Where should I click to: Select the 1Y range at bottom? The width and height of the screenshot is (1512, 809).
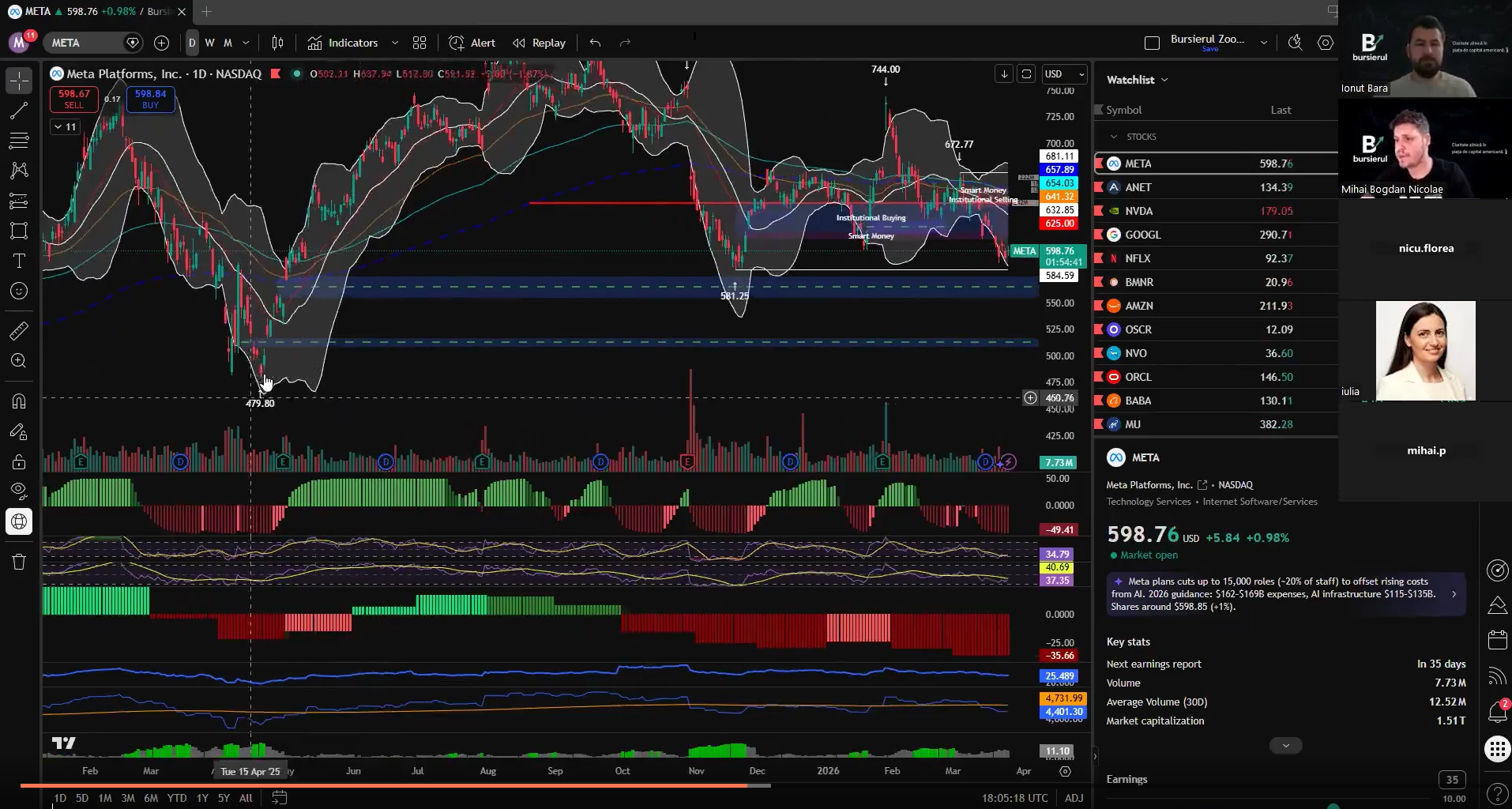[202, 799]
